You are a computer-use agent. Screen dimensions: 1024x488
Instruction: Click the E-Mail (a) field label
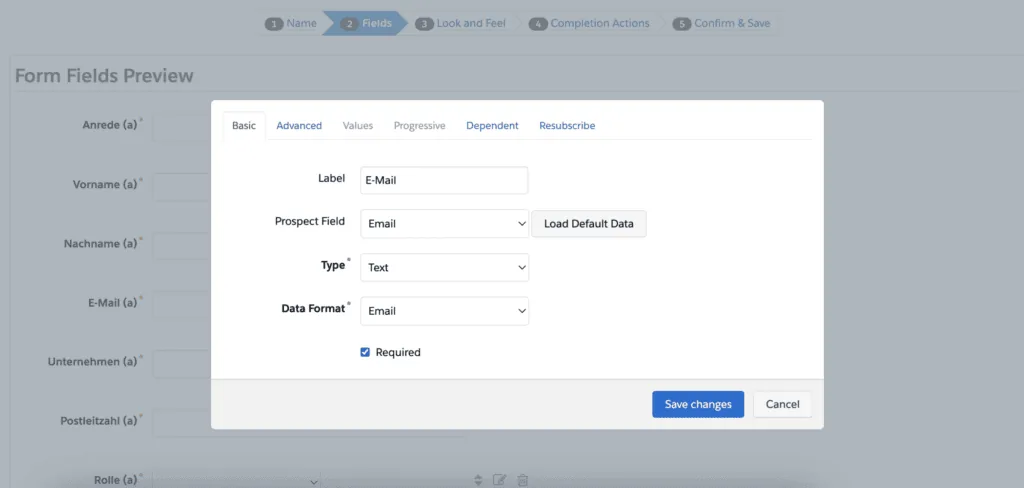point(112,302)
